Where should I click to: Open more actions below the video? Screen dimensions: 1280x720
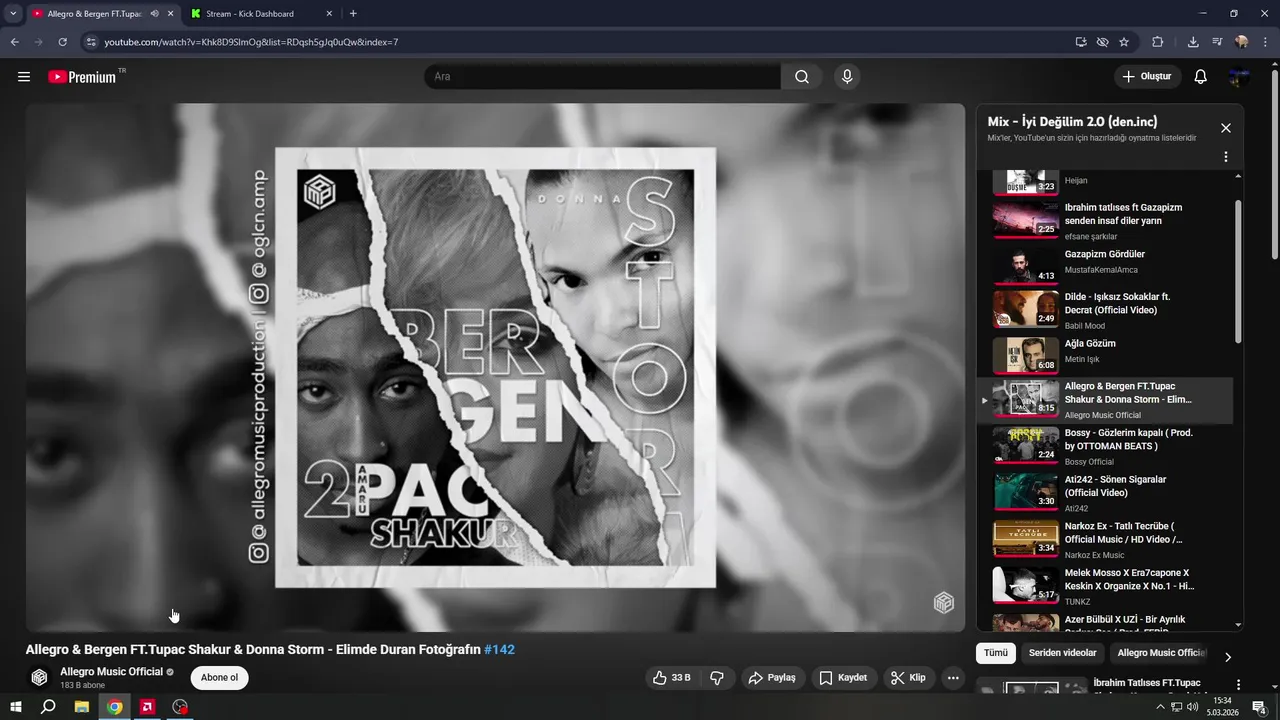(x=953, y=678)
